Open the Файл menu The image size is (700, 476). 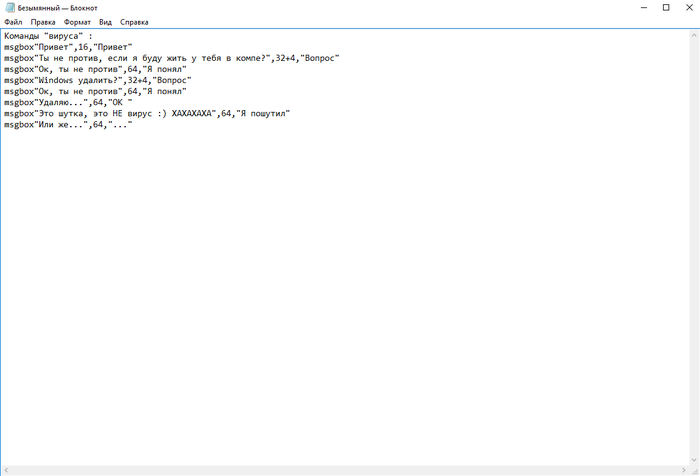click(13, 22)
